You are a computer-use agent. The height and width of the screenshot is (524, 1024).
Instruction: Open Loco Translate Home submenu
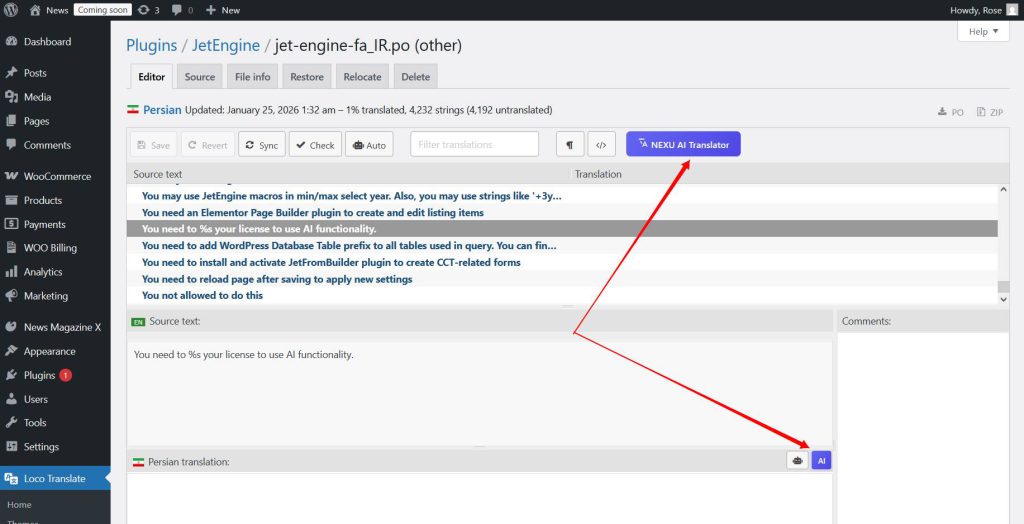pos(19,504)
